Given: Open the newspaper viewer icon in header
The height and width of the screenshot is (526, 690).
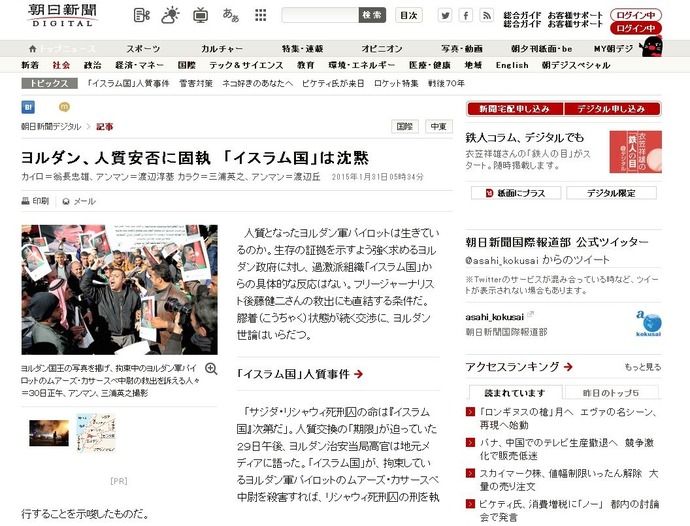Looking at the screenshot, I should click(x=141, y=15).
